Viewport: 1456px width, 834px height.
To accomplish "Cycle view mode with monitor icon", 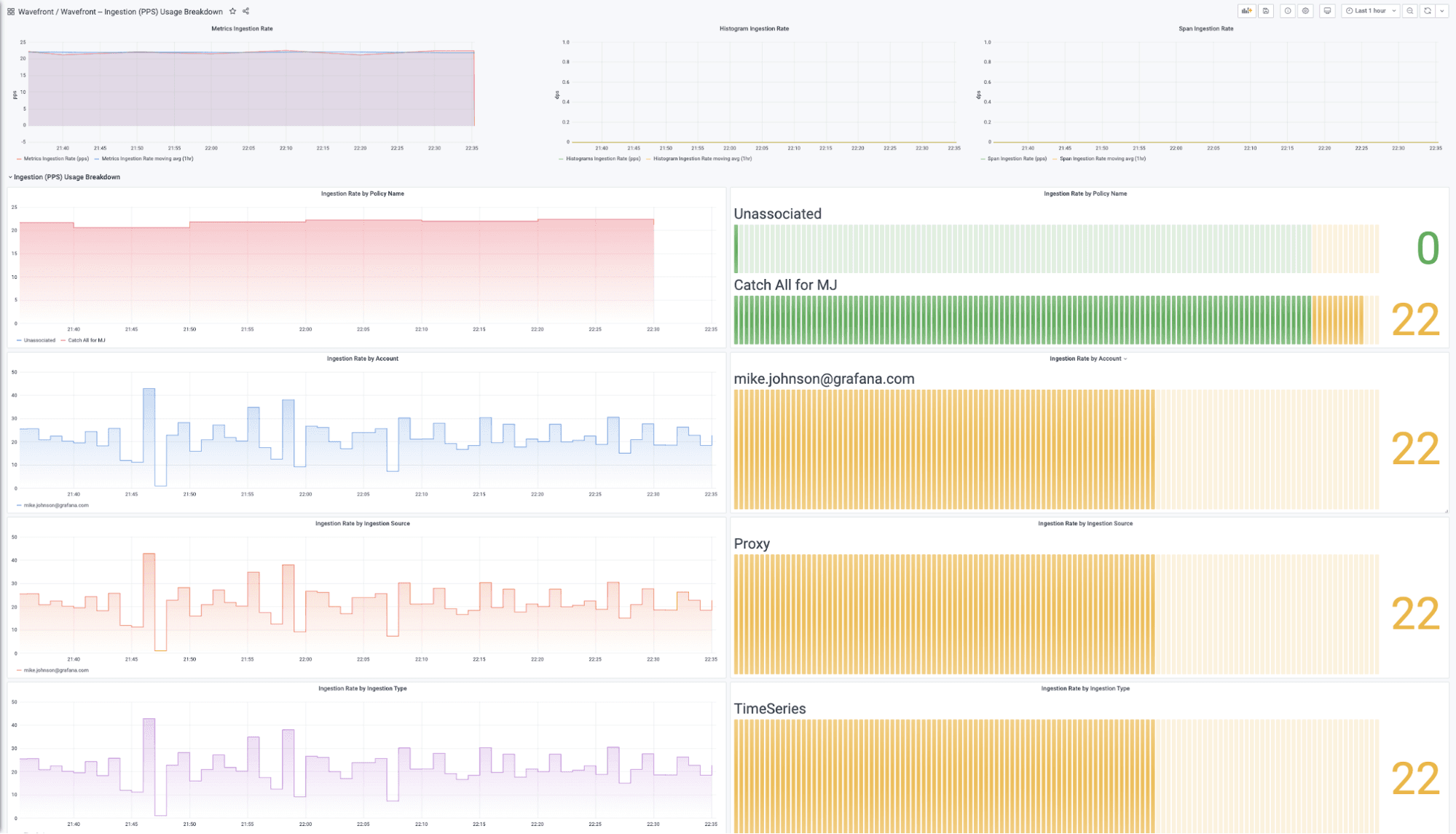I will coord(1327,11).
